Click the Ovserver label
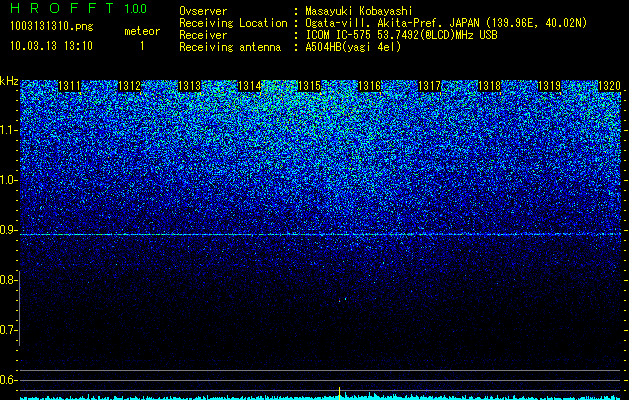Image resolution: width=629 pixels, height=400 pixels. point(203,11)
